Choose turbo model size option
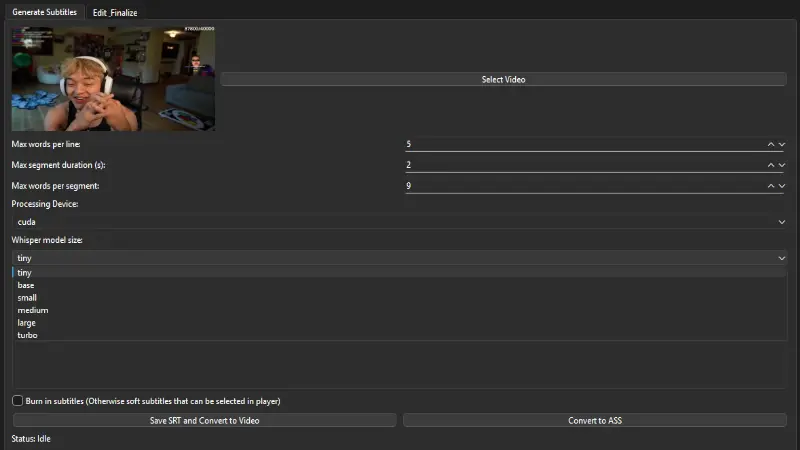800x450 pixels. pyautogui.click(x=399, y=335)
